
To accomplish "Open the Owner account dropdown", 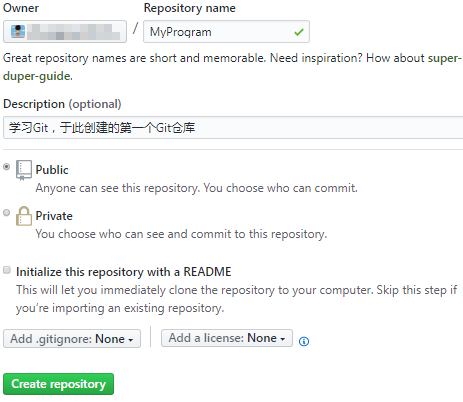I will coord(65,31).
